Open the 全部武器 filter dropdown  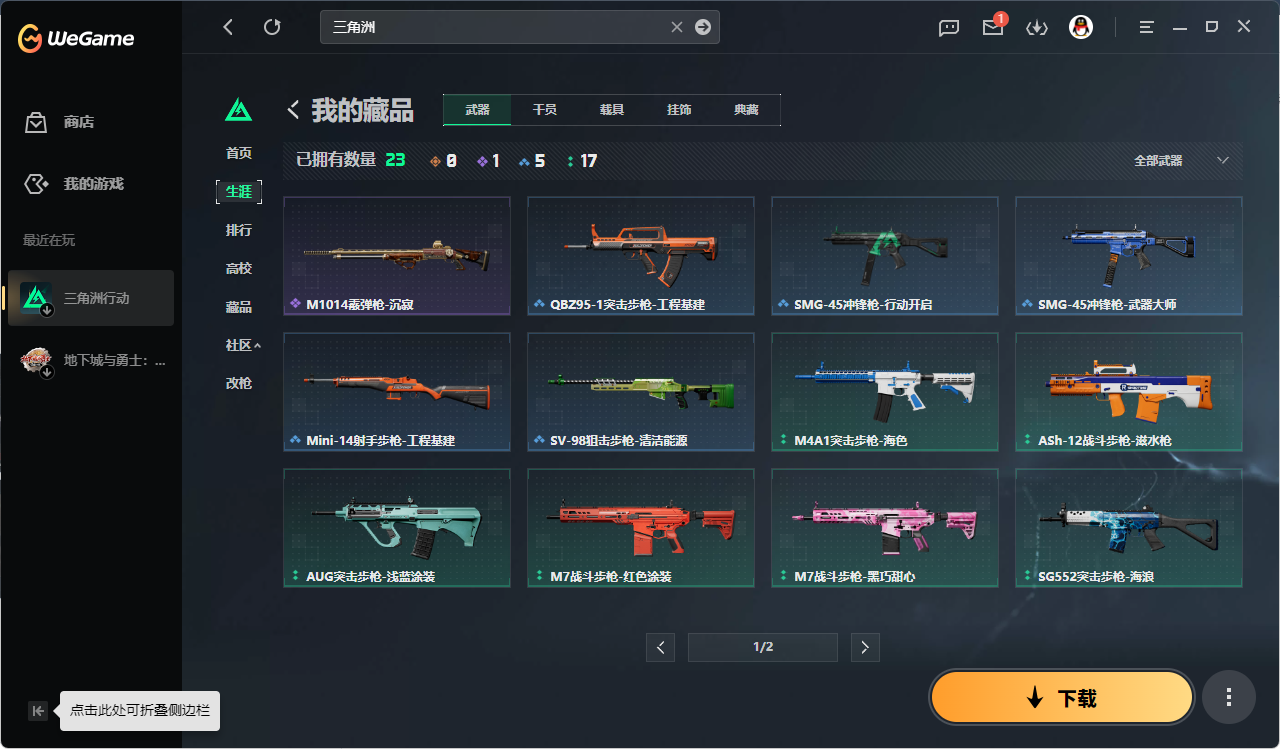[x=1182, y=160]
